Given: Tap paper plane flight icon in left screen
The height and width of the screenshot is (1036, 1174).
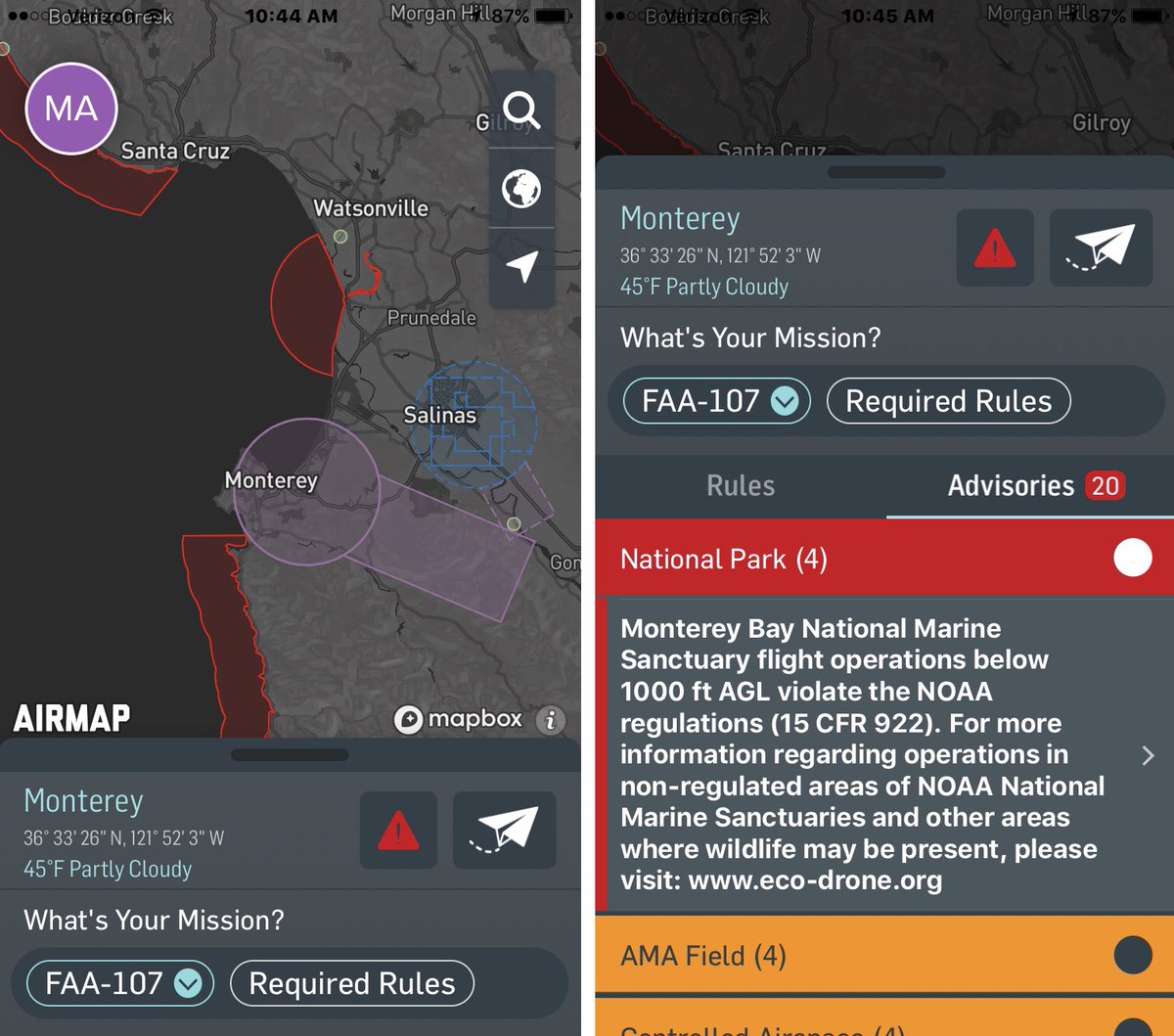Looking at the screenshot, I should point(504,831).
